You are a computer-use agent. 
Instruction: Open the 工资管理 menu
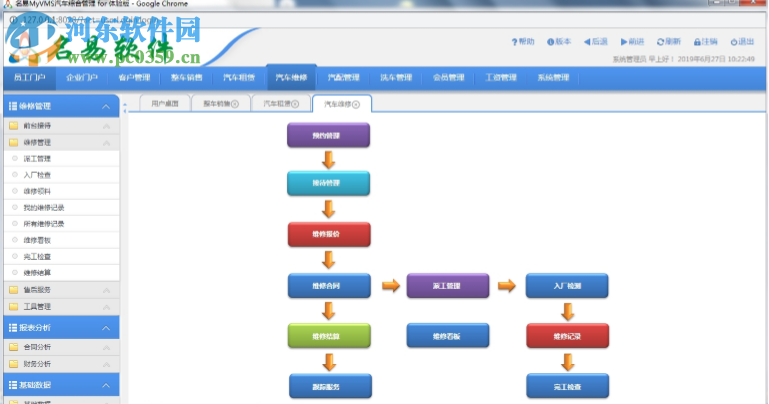click(501, 77)
